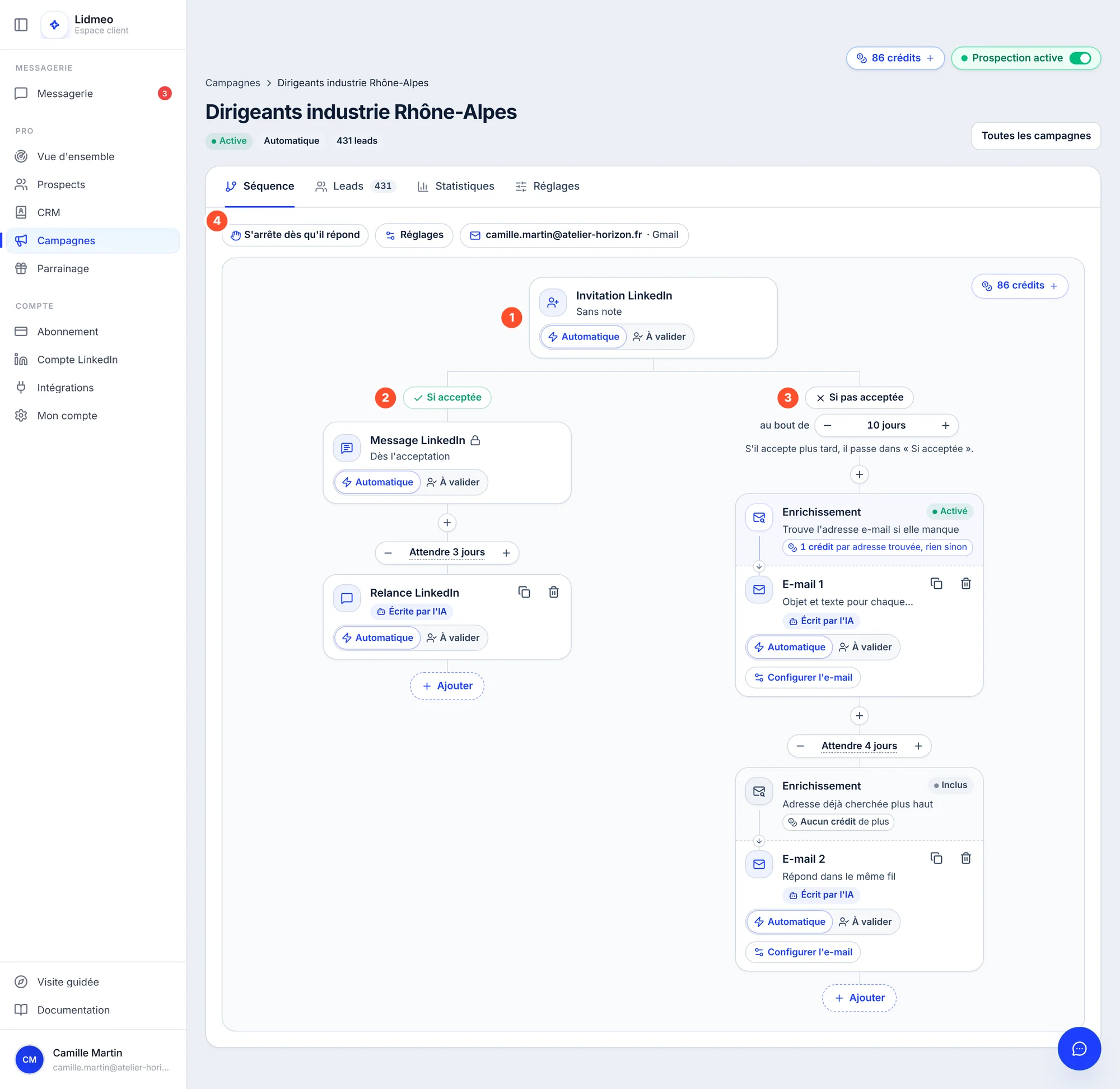Click Ajouter under E-mail 2
This screenshot has height=1089, width=1120.
858,998
